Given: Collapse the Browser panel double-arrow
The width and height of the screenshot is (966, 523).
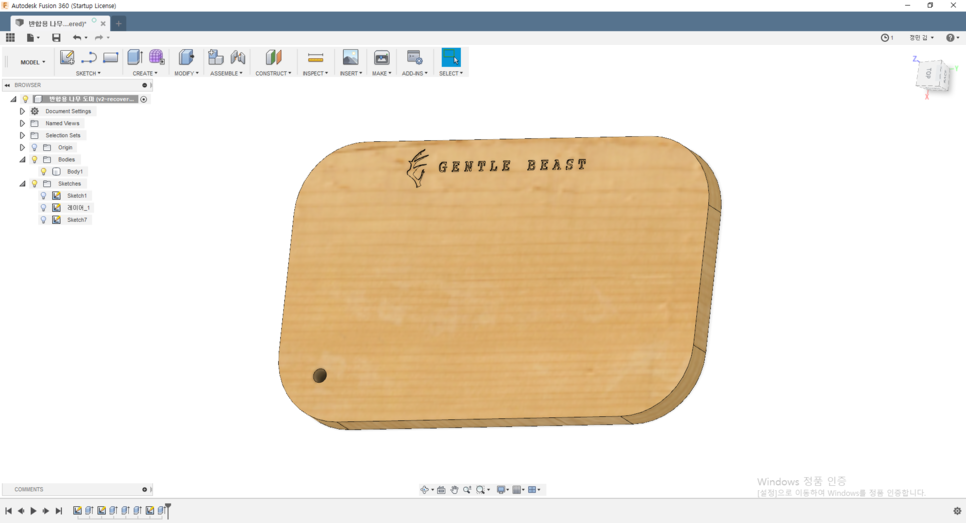Looking at the screenshot, I should tap(7, 85).
